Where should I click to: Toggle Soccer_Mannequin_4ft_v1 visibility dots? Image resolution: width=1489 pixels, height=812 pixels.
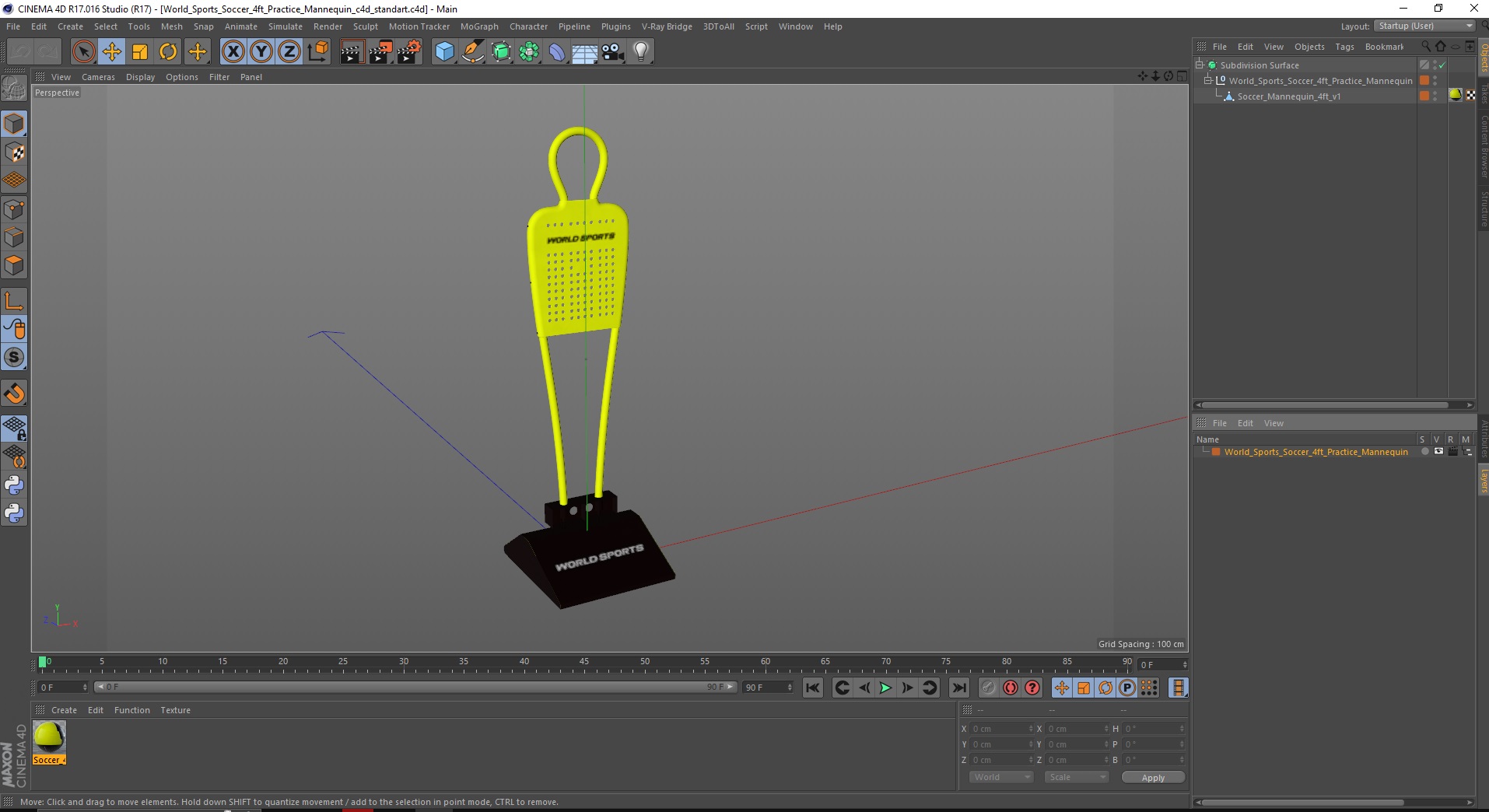1435,96
